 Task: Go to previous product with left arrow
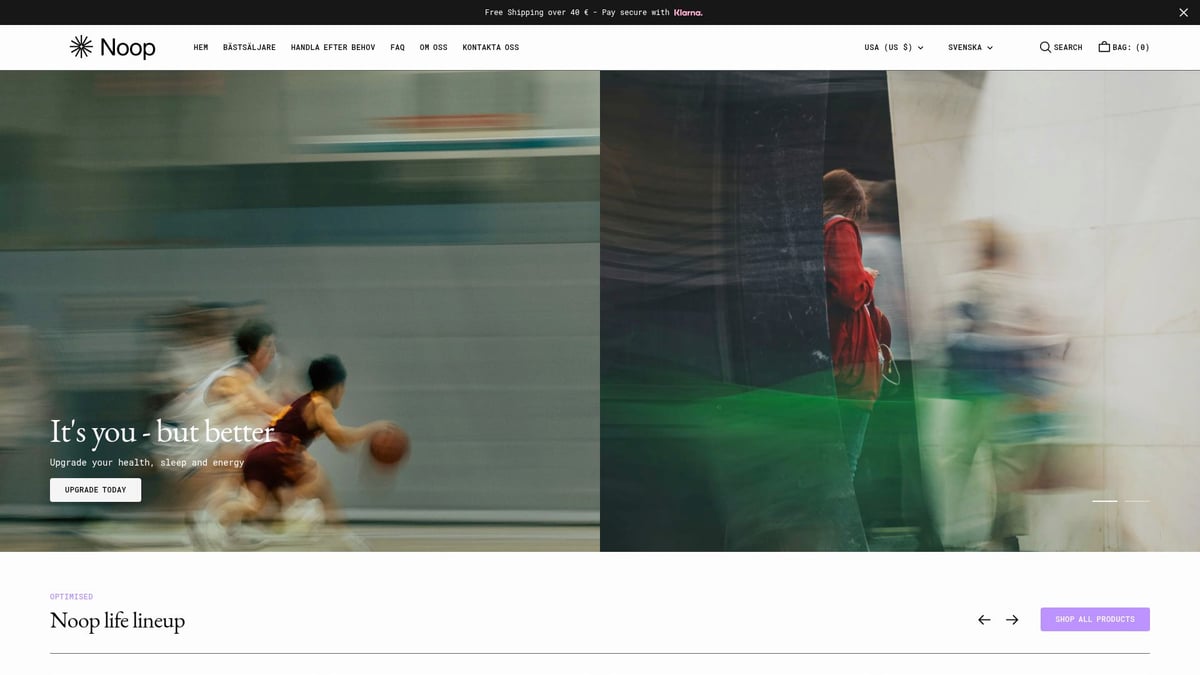984,620
